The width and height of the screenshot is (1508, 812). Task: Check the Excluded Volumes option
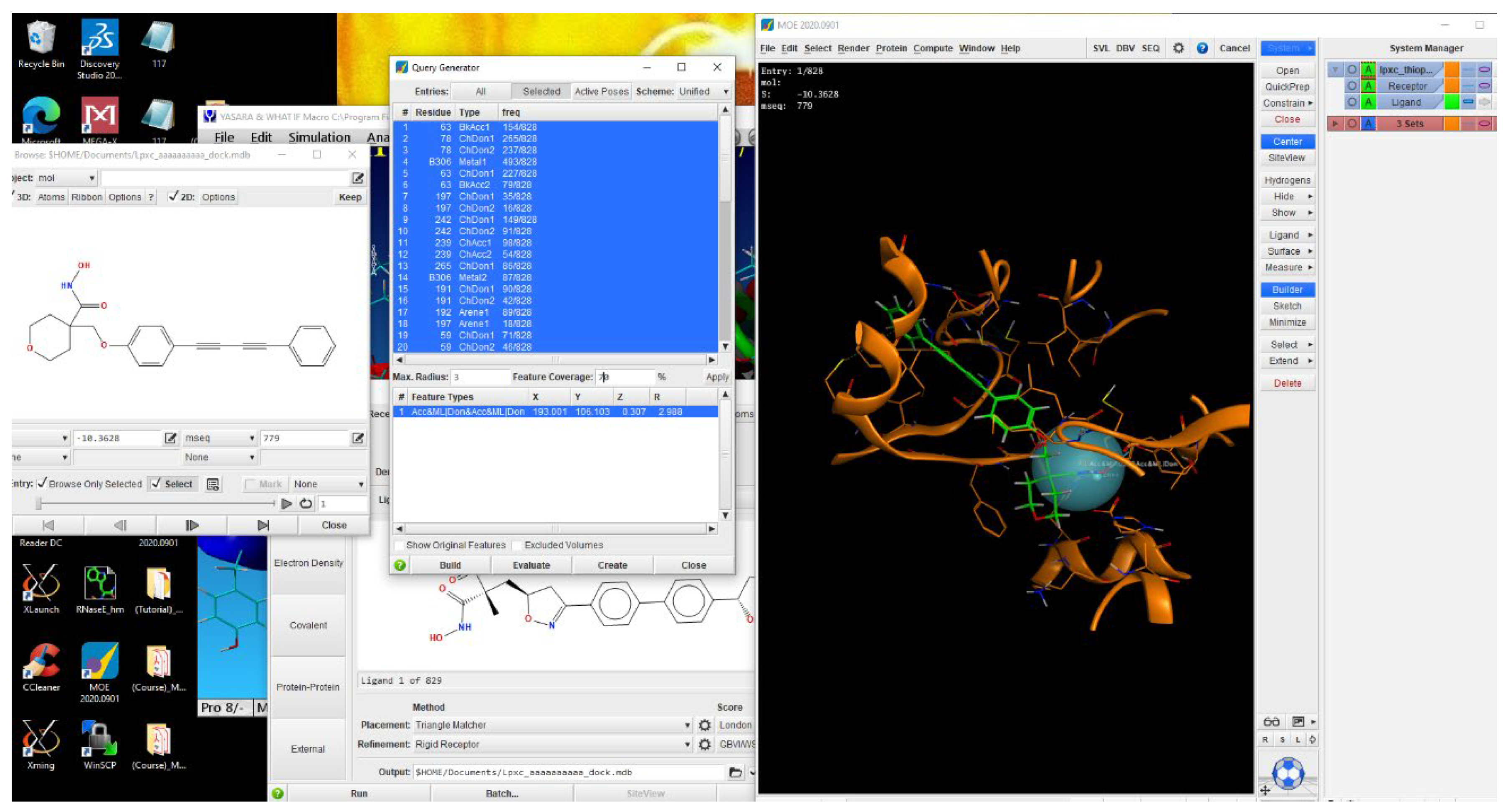tap(517, 545)
